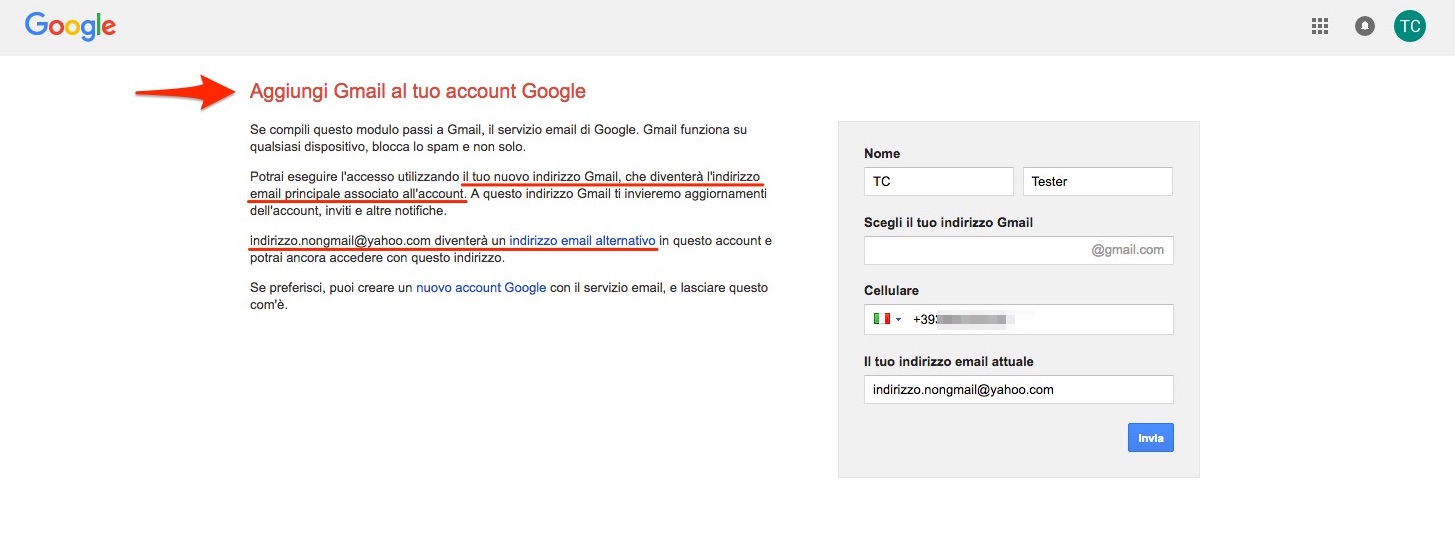Click the 'Potrai eseguire l'accesso utilizzando' text
The height and width of the screenshot is (560, 1455).
(x=354, y=176)
